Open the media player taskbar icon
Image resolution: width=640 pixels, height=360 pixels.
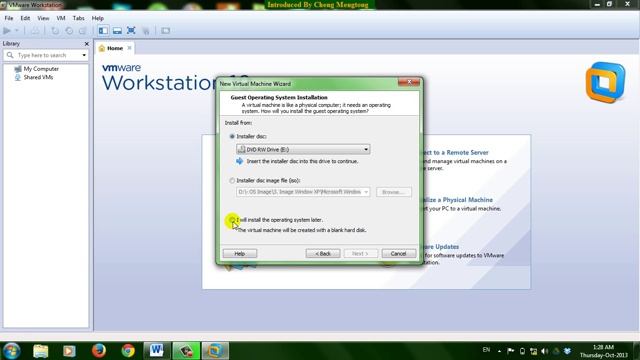[69, 351]
